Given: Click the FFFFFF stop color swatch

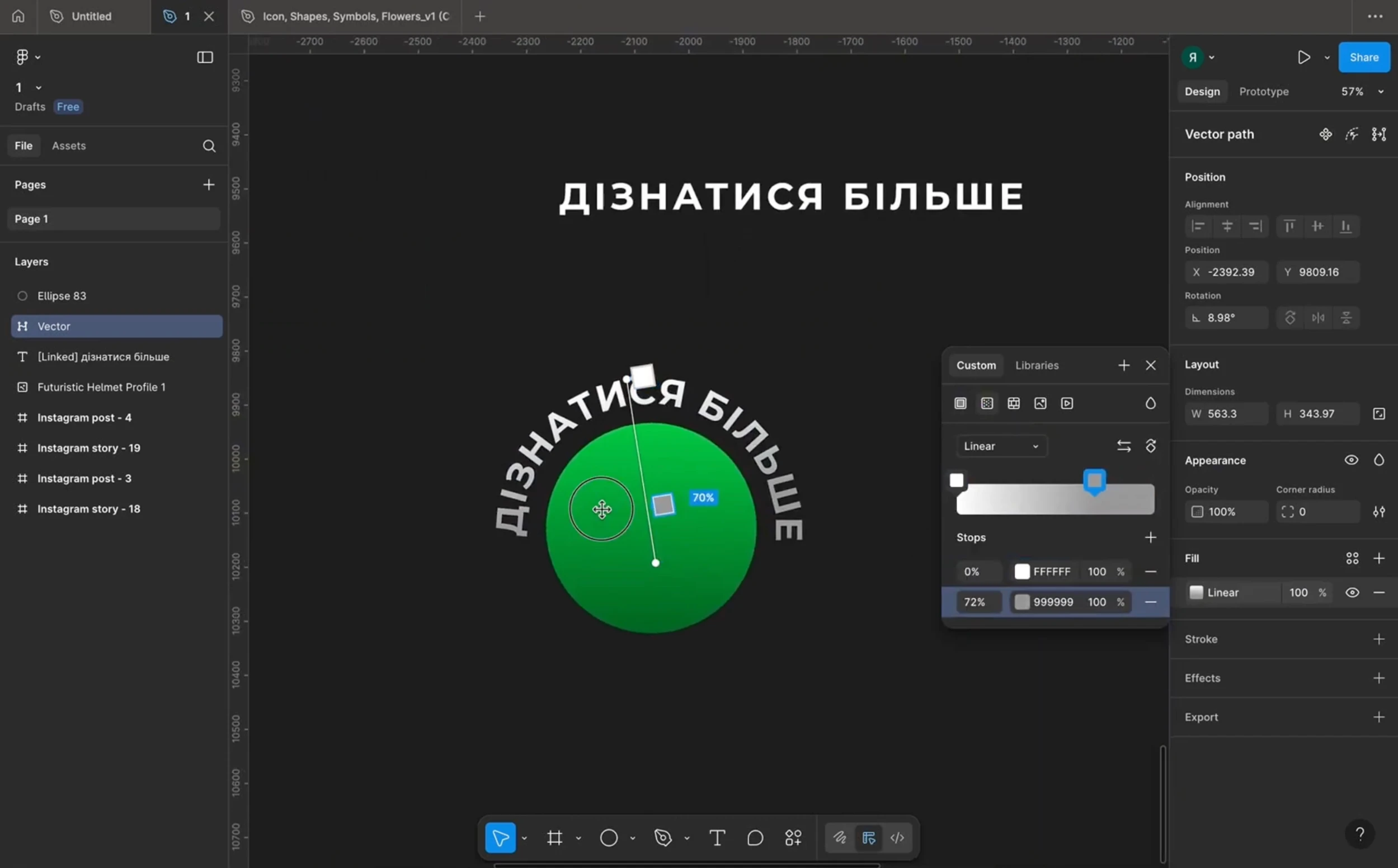Looking at the screenshot, I should [x=1022, y=572].
